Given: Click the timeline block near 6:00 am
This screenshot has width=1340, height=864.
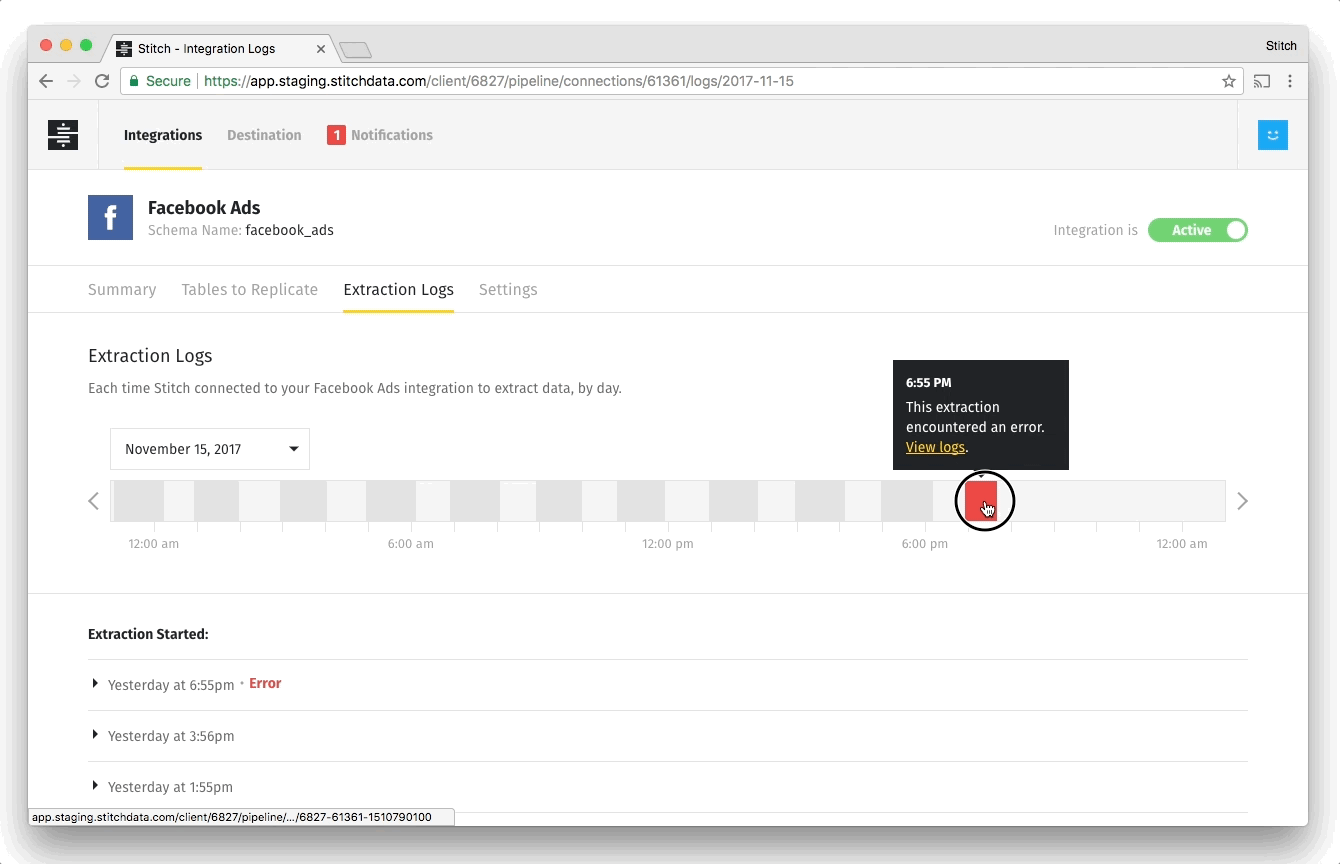Looking at the screenshot, I should pos(391,501).
